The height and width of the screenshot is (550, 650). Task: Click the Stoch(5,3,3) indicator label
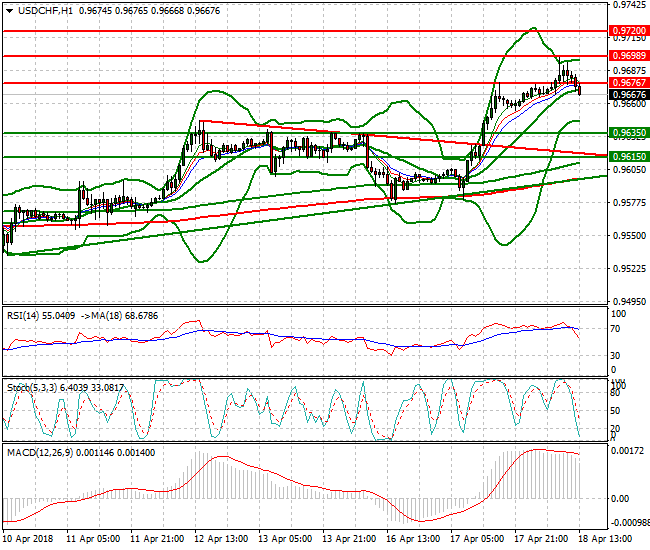tap(32, 388)
